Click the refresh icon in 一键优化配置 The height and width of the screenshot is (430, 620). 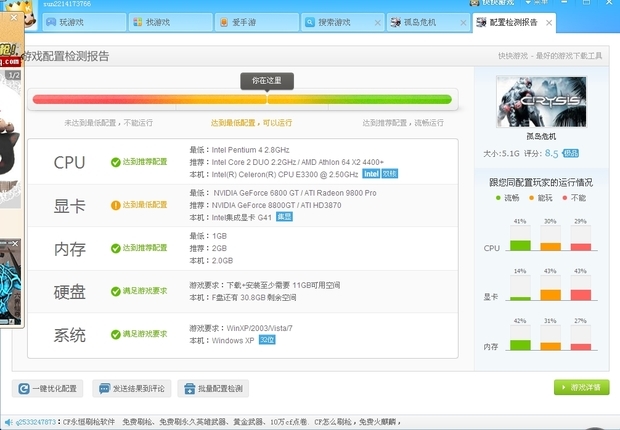24,388
